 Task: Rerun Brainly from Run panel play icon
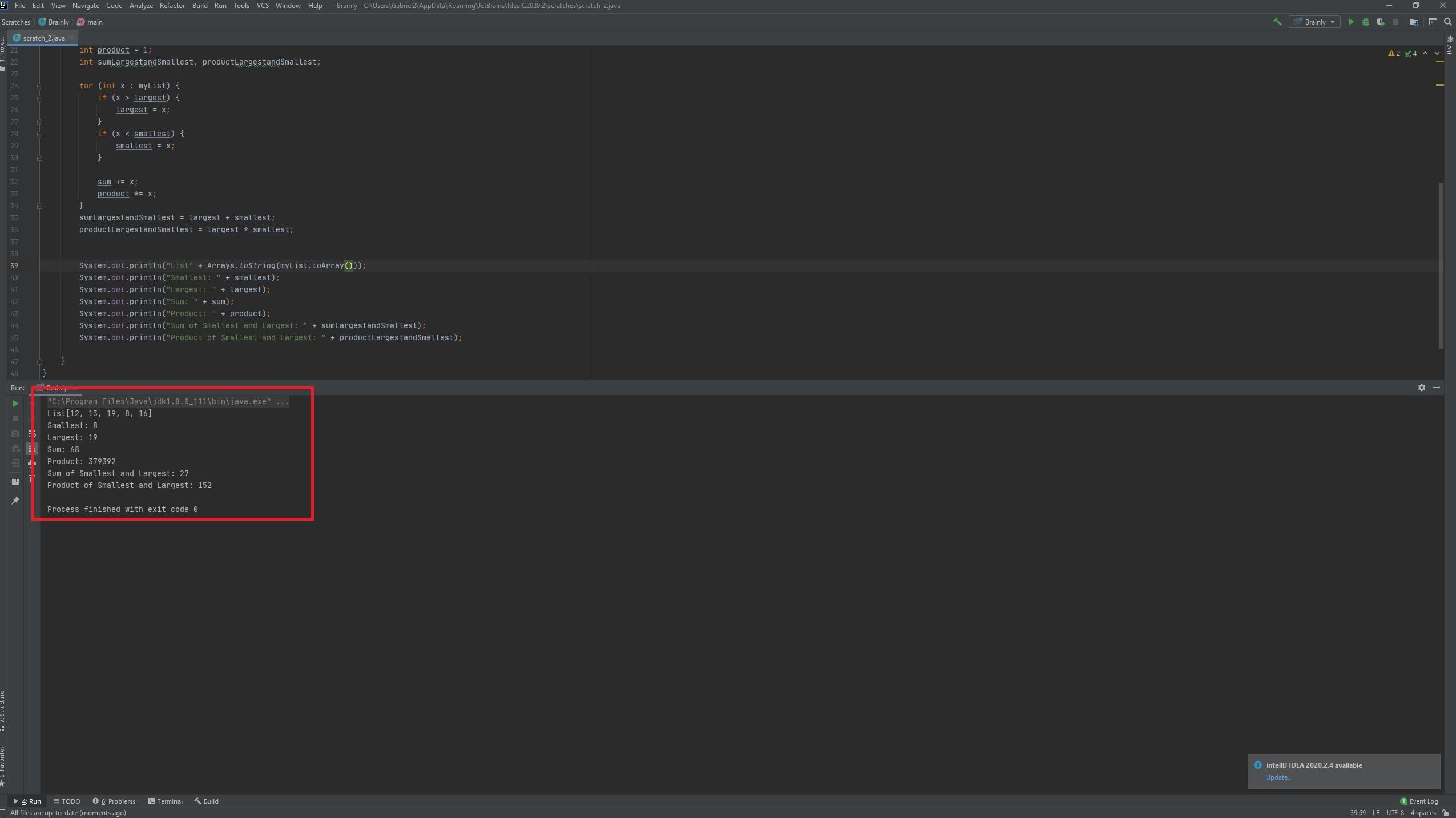coord(15,404)
